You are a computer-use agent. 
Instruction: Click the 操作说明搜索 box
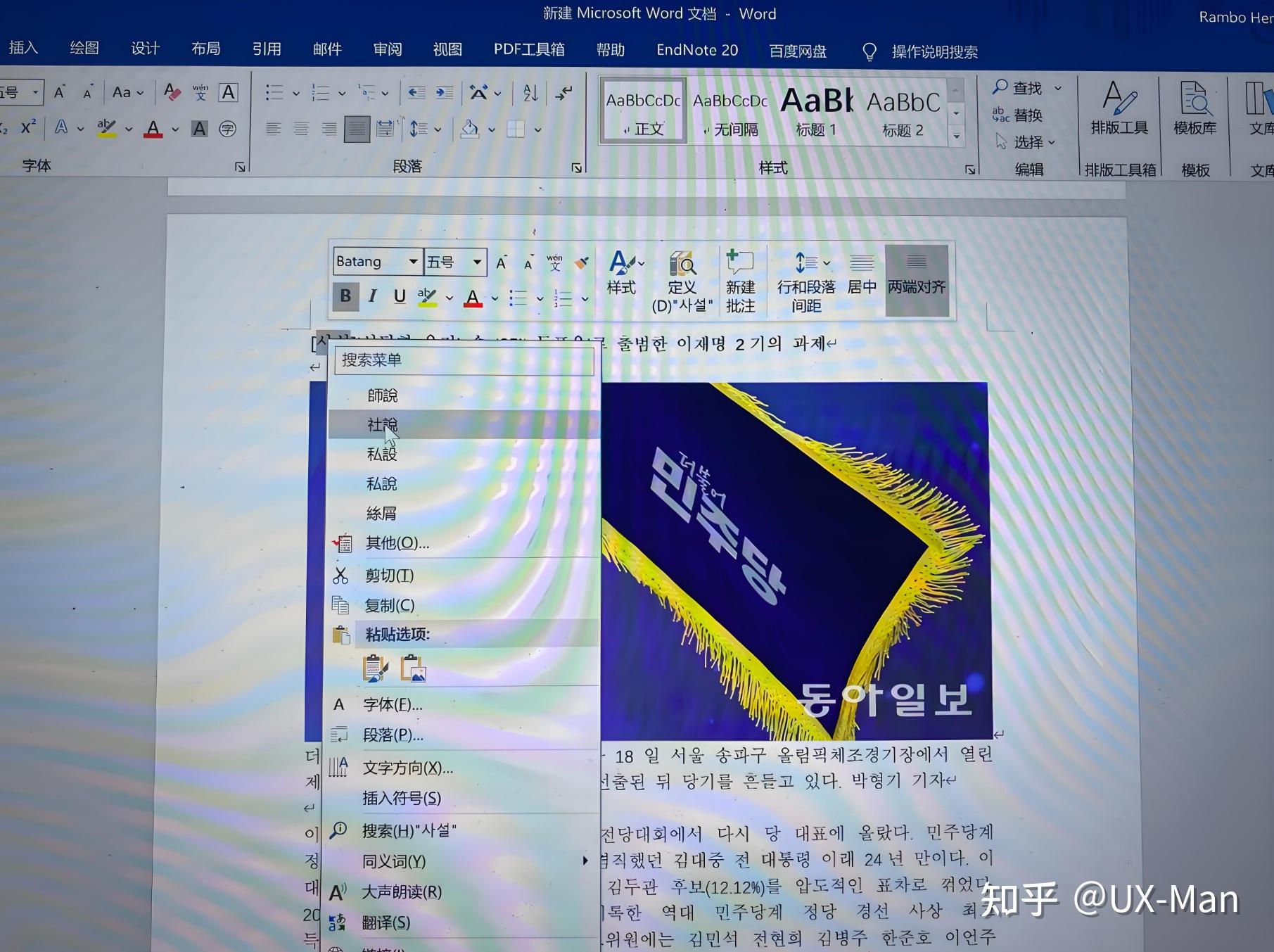pyautogui.click(x=921, y=51)
